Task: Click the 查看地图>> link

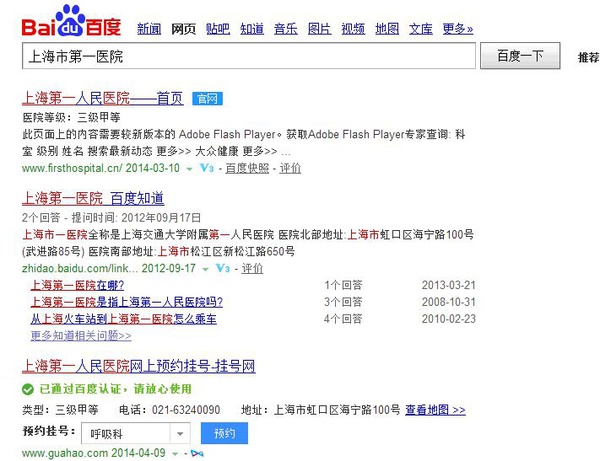Action: 436,410
